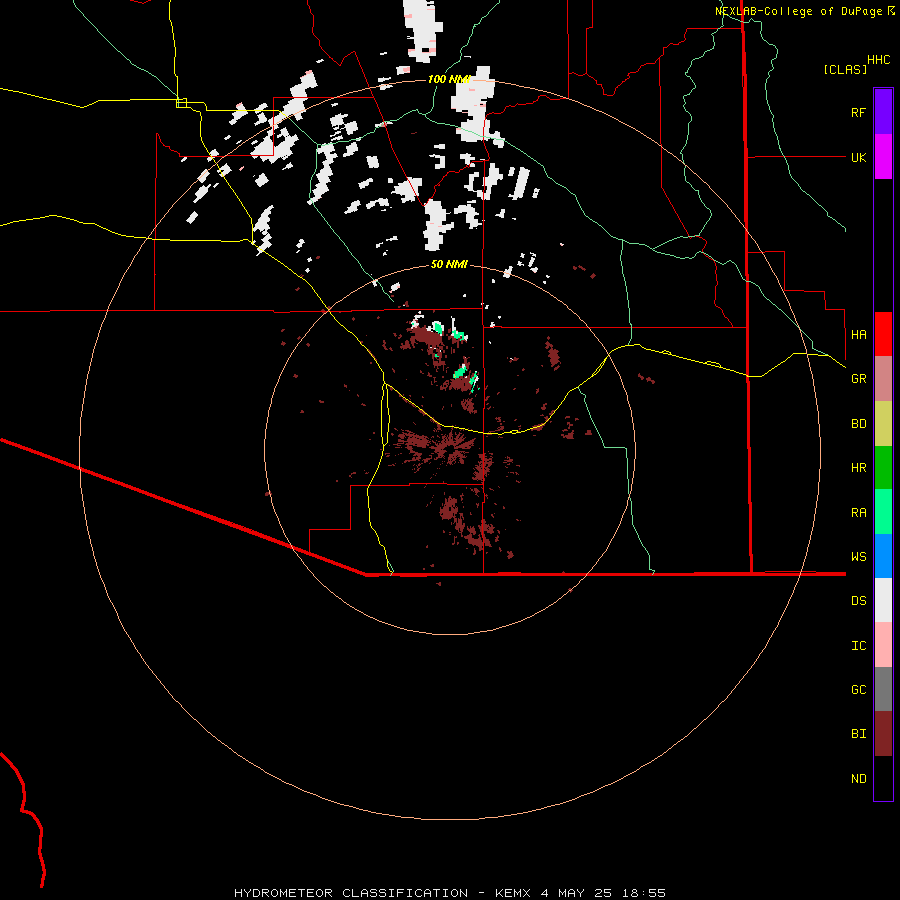
Task: Click the UK legend label
Action: coord(858,157)
